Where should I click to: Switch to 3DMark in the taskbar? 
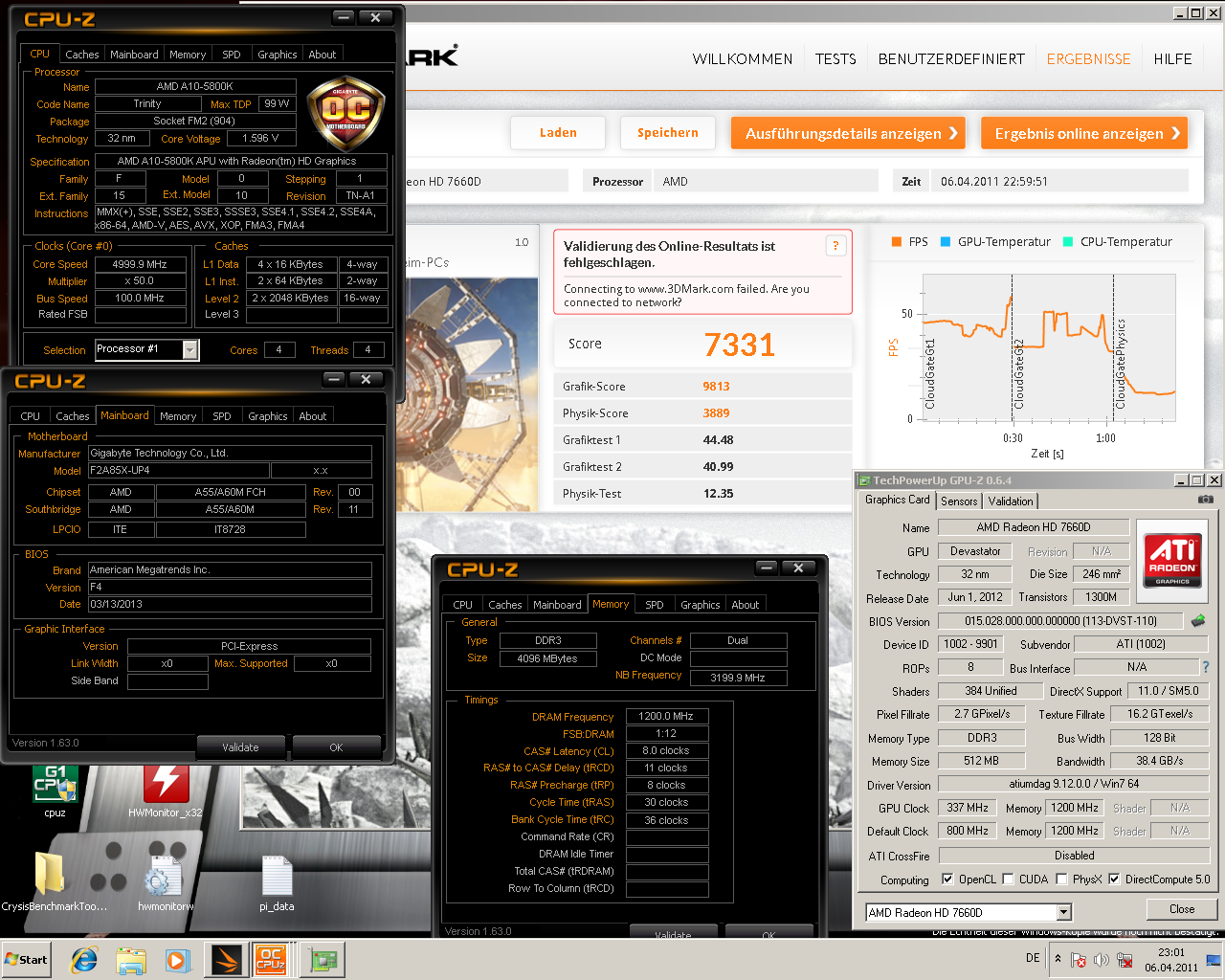(x=227, y=960)
